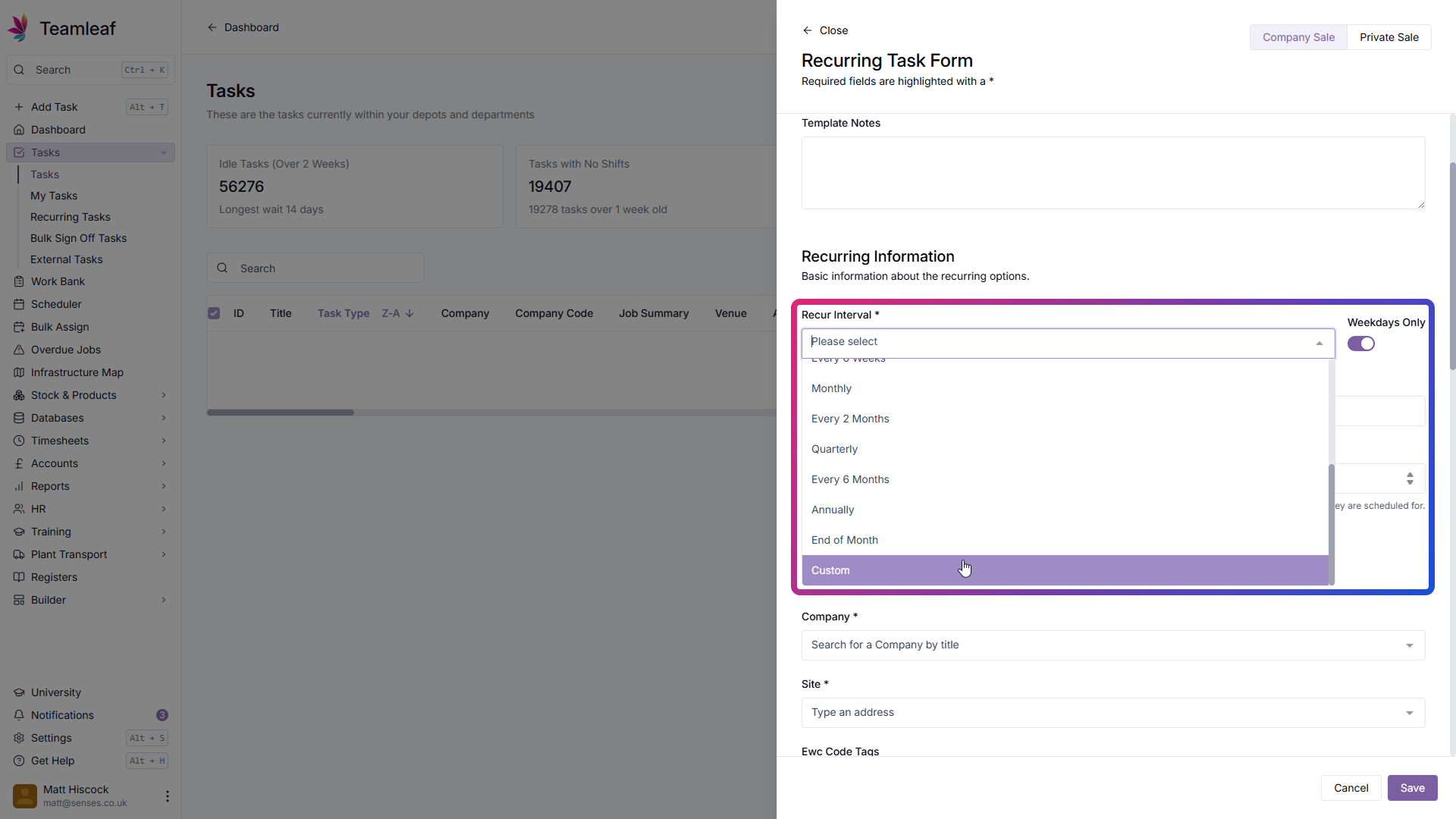The image size is (1456, 819).
Task: Select the Private Sale option
Action: coord(1389,37)
